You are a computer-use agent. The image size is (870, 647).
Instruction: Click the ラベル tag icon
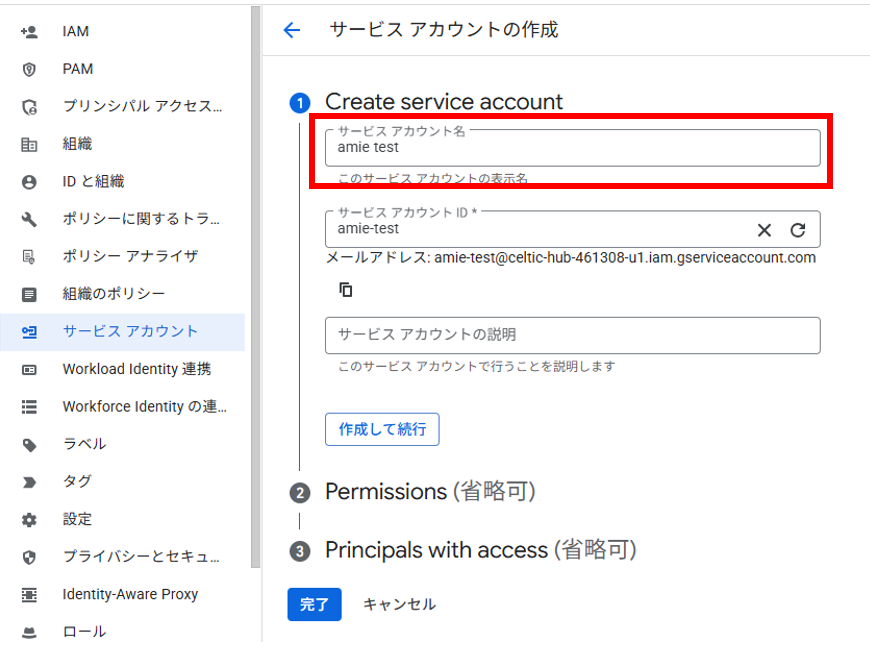[29, 444]
